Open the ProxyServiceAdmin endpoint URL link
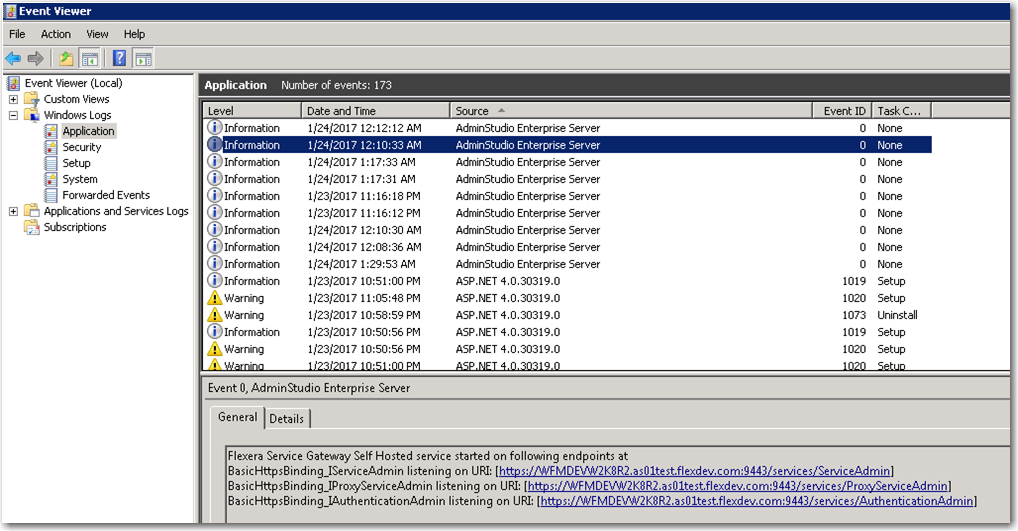The image size is (1018, 531). pyautogui.click(x=738, y=486)
